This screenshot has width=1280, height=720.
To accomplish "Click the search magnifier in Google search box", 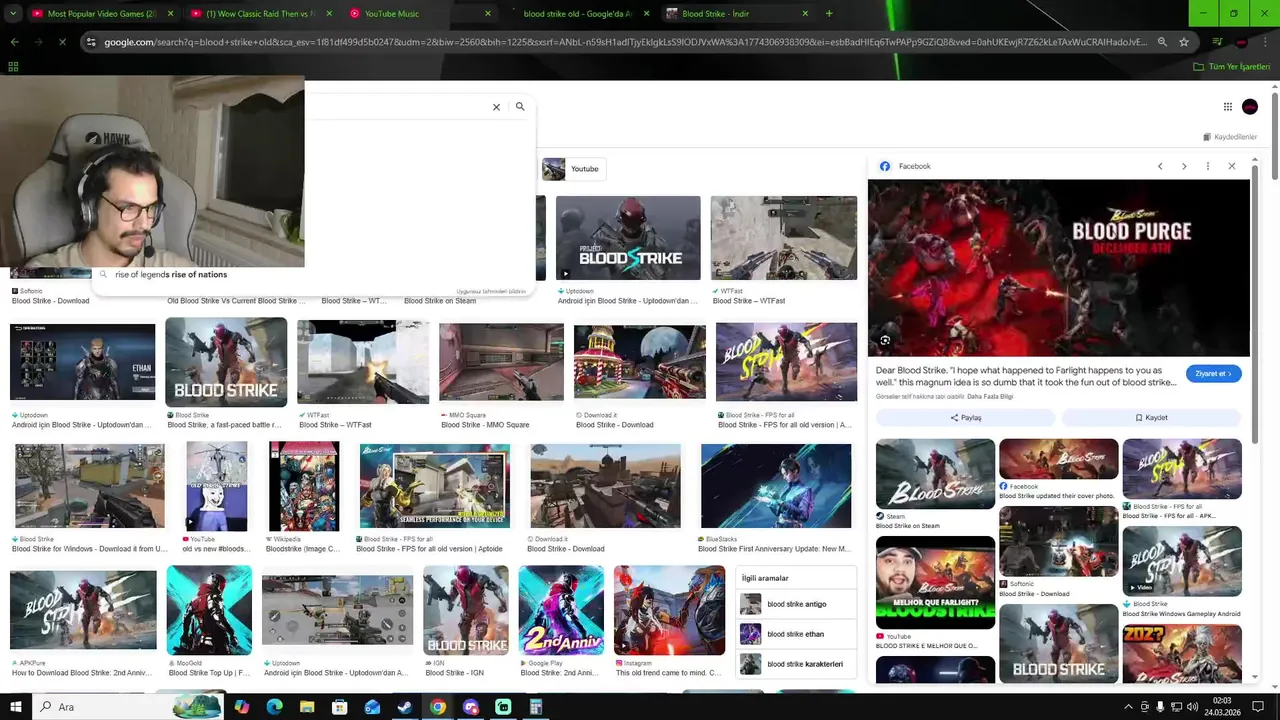I will 520,106.
